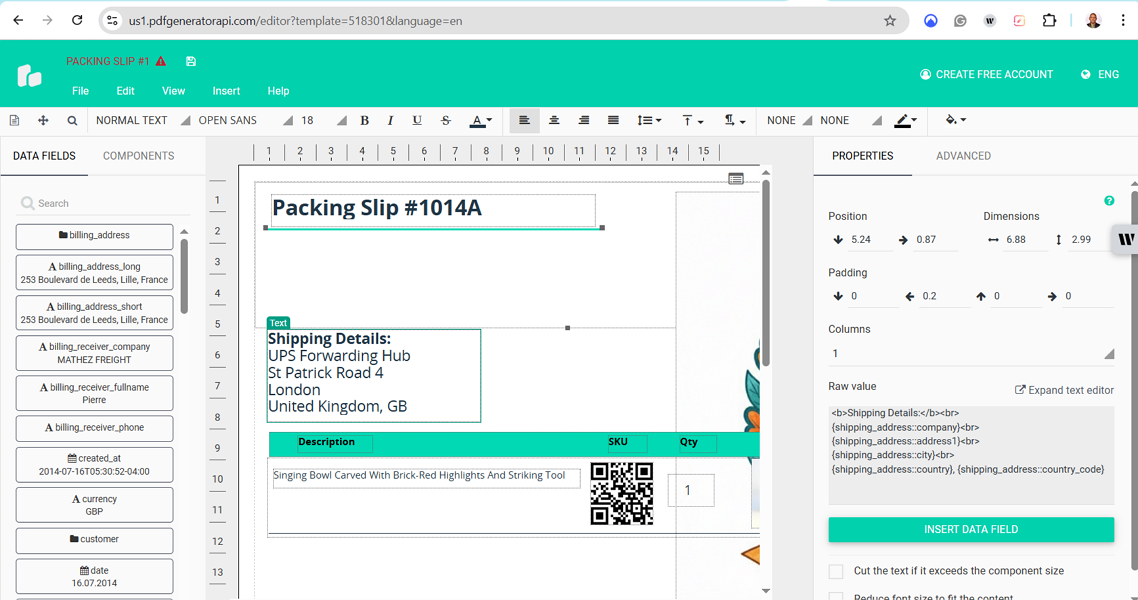Toggle bold formatting in the toolbar
Viewport: 1138px width, 600px height.
click(364, 120)
